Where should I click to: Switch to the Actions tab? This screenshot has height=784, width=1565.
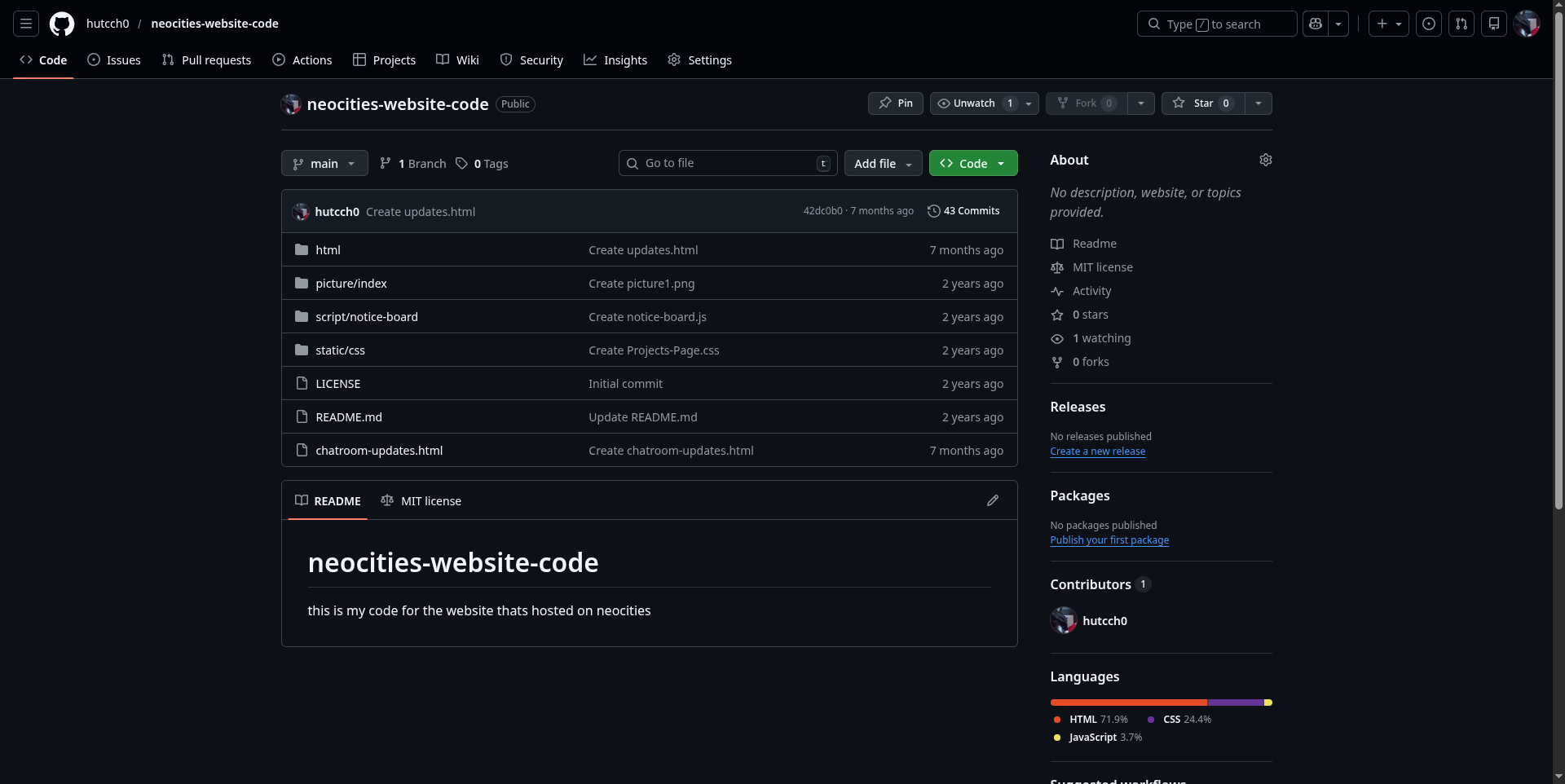point(302,59)
